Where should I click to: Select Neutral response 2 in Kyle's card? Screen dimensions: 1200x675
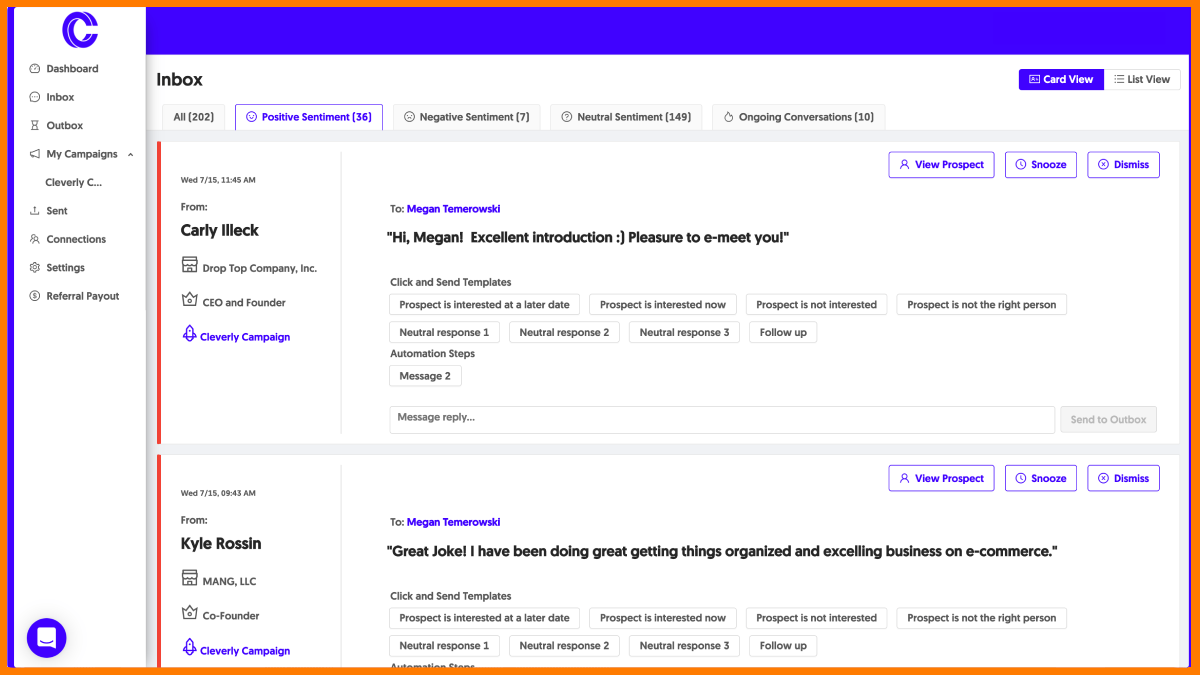[564, 646]
